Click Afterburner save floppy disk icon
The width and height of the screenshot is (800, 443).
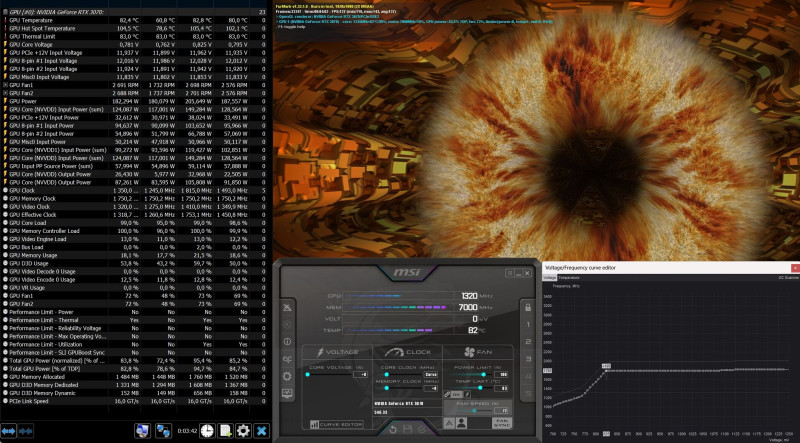[408, 429]
